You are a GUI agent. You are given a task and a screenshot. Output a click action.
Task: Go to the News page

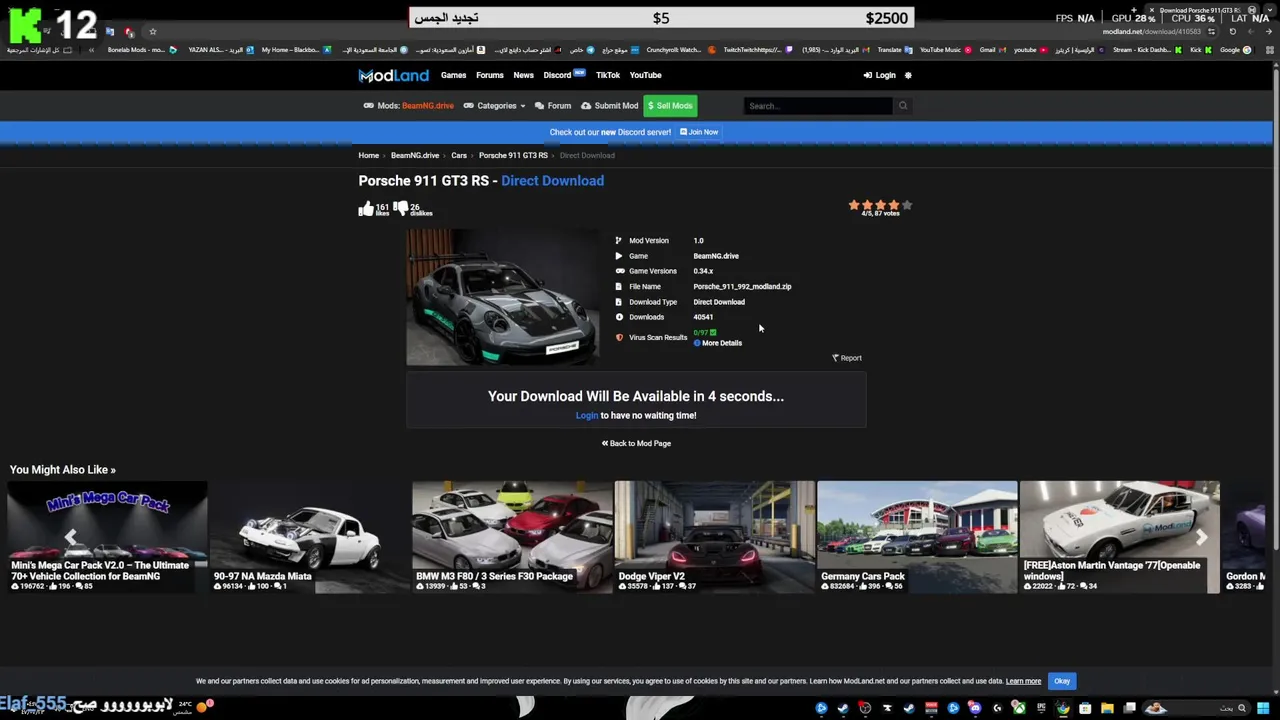point(523,75)
